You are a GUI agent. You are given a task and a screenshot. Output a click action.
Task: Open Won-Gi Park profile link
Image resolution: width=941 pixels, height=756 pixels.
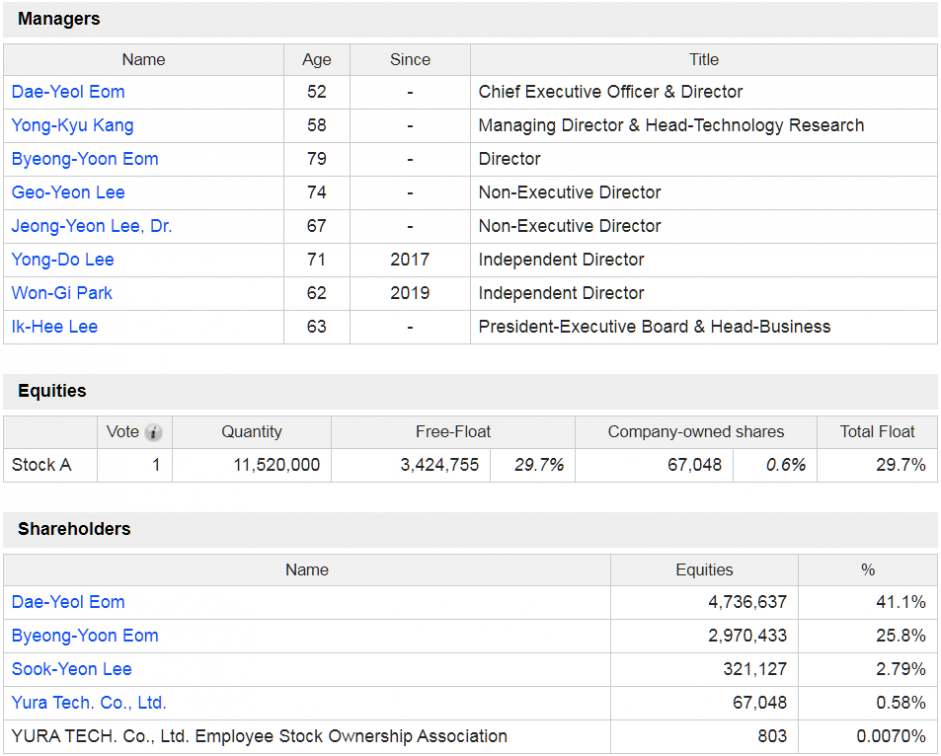(x=62, y=293)
